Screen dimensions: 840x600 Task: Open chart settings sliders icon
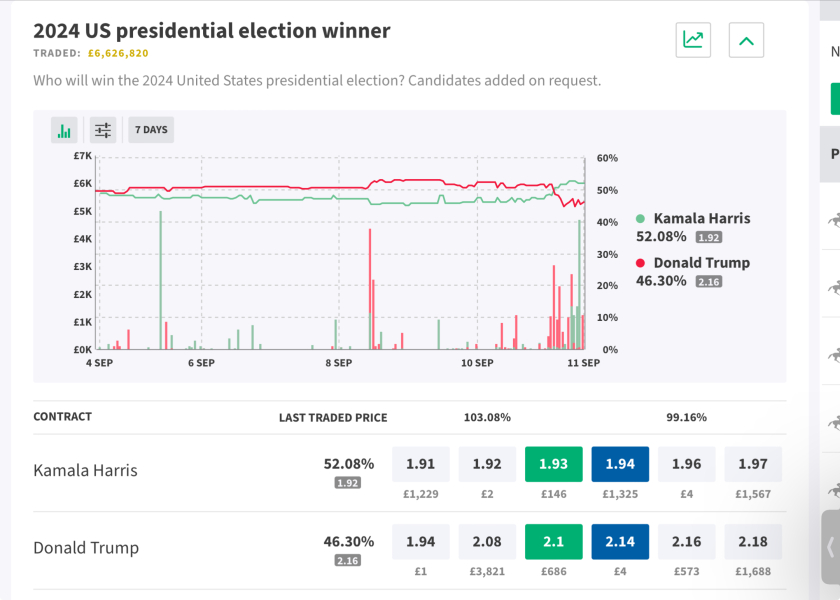tap(102, 130)
